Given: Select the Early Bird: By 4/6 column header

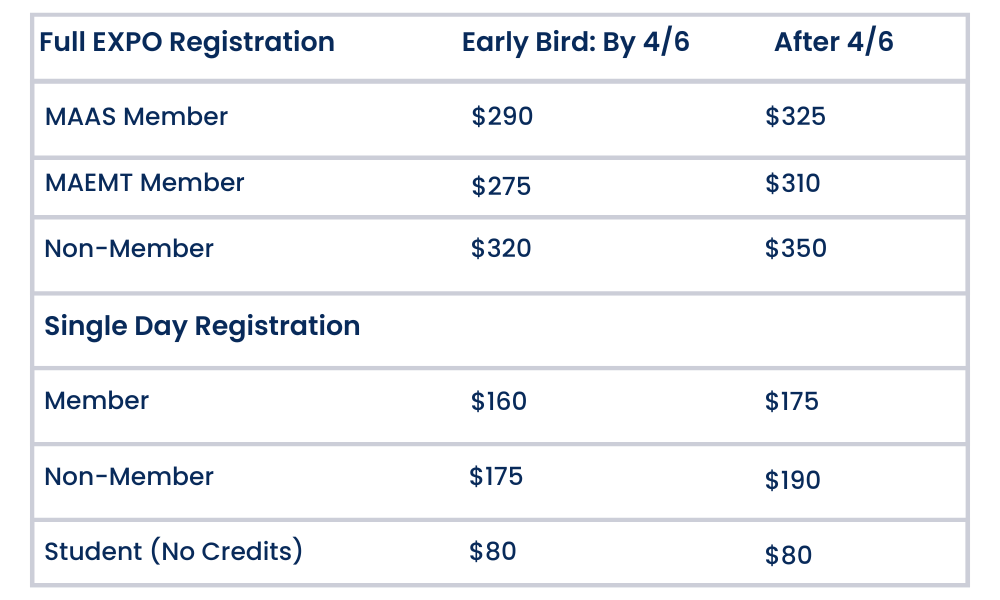Looking at the screenshot, I should pos(576,43).
